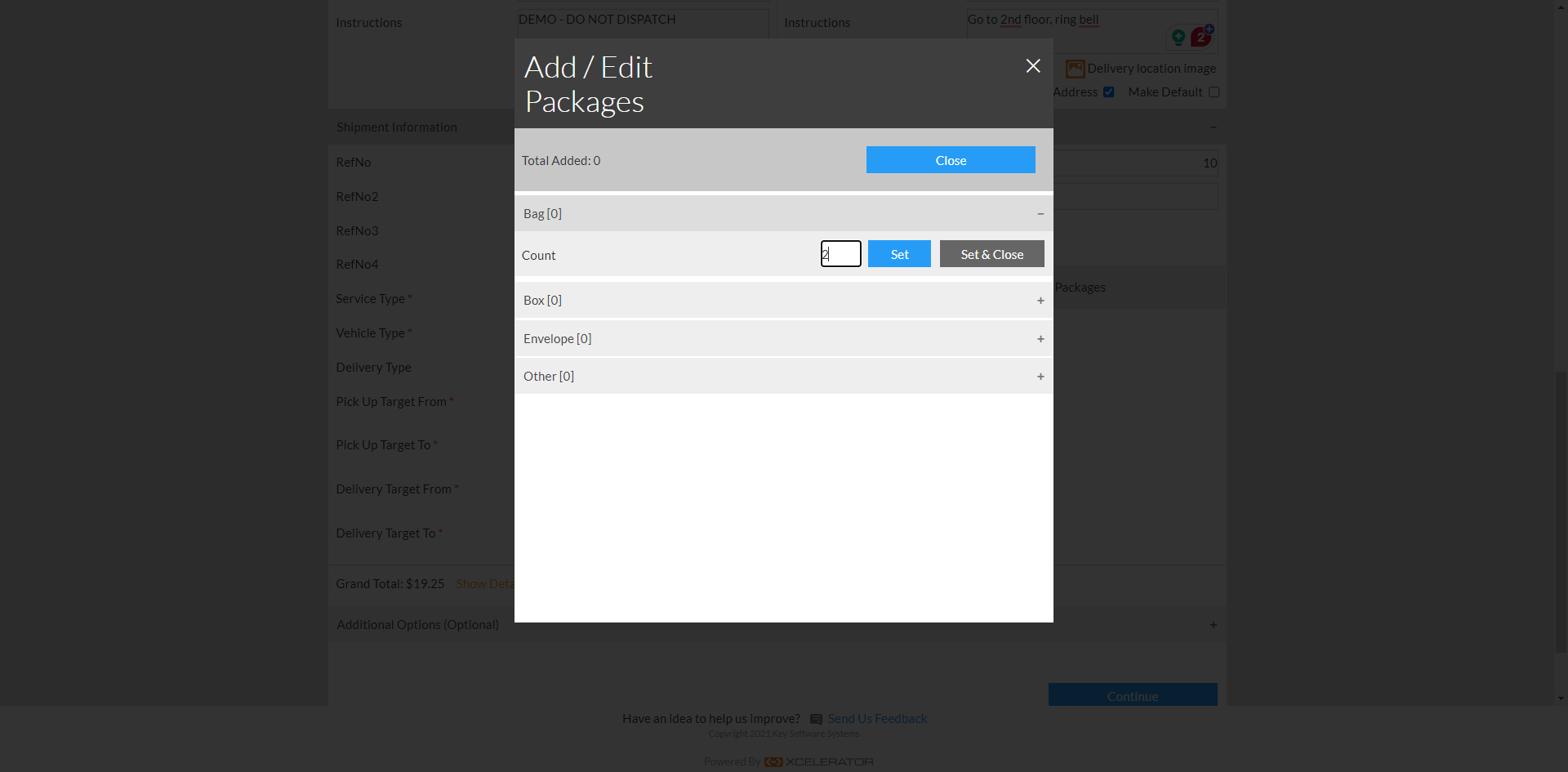Click the Set button for Bag count
Image resolution: width=1568 pixels, height=772 pixels.
click(x=899, y=254)
